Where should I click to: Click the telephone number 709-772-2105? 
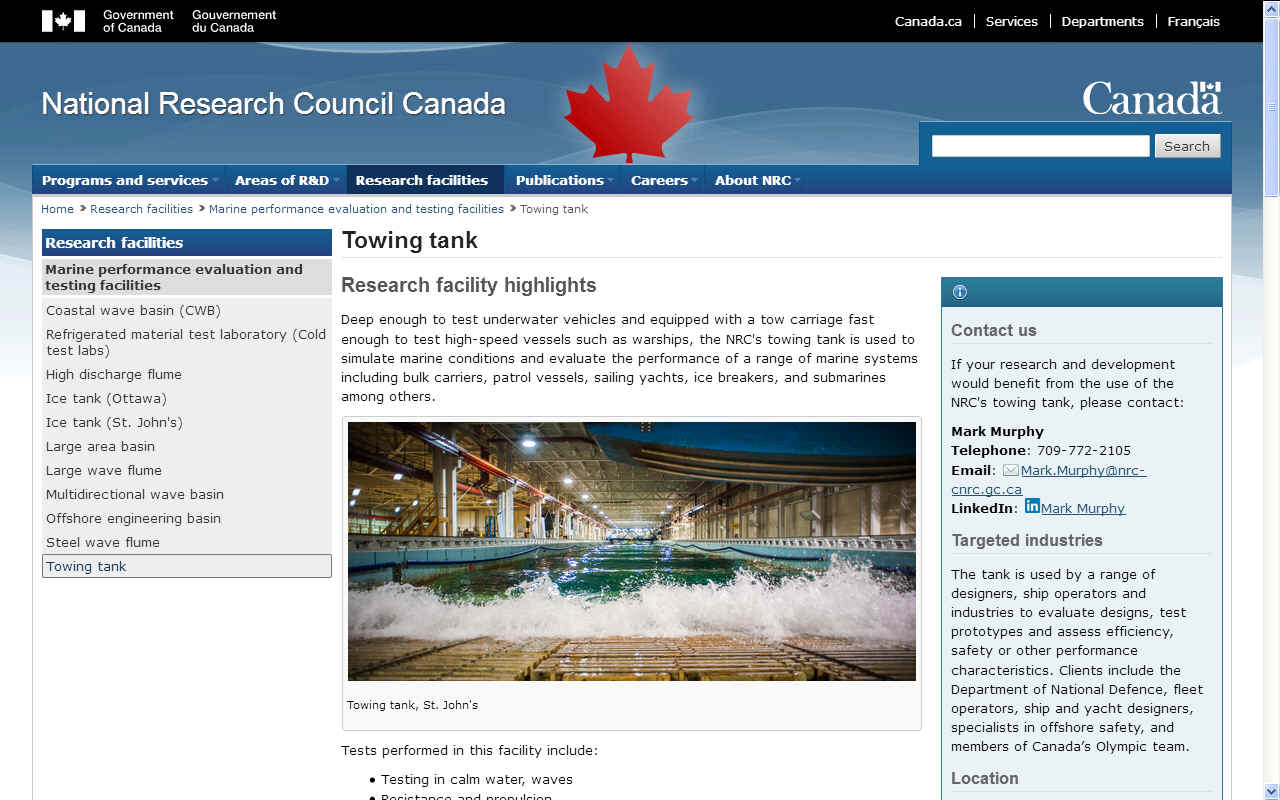point(1084,451)
